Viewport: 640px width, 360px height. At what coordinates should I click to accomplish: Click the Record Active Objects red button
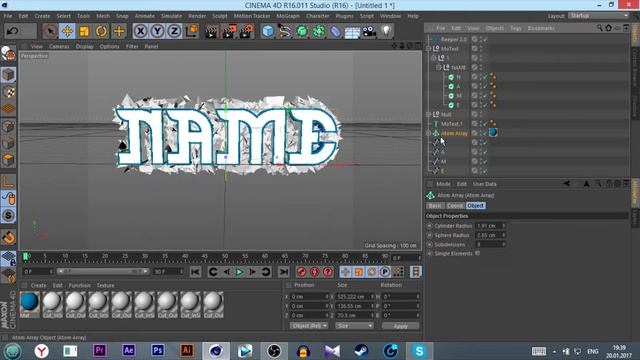pyautogui.click(x=301, y=271)
